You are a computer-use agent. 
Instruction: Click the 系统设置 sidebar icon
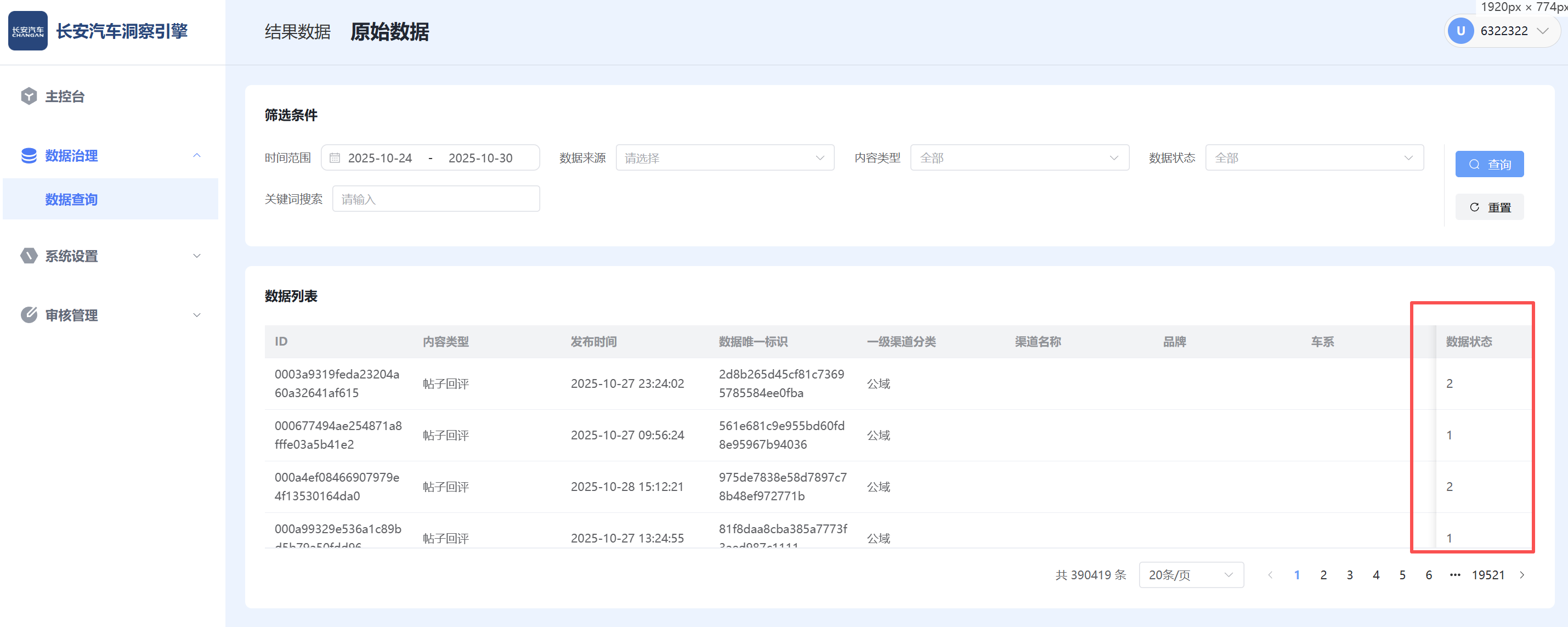[29, 256]
